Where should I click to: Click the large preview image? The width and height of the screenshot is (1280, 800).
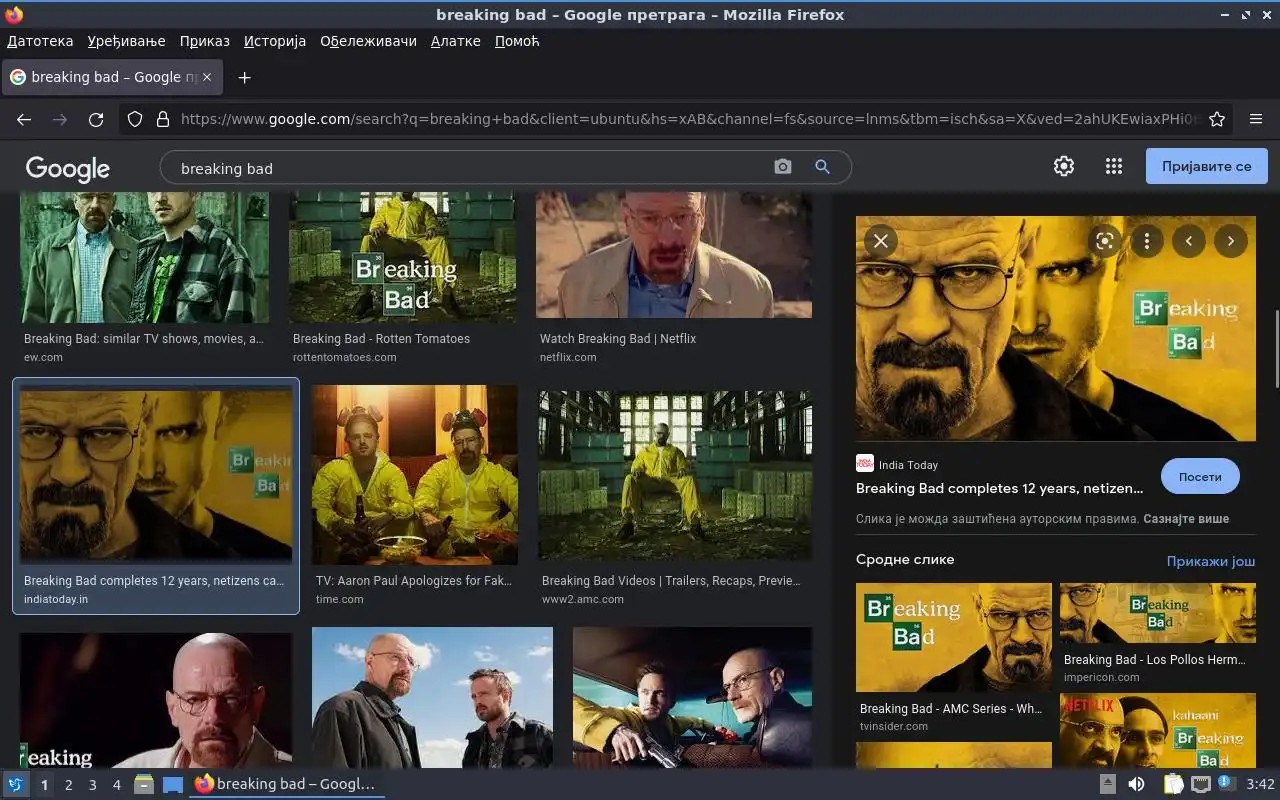tap(1056, 329)
